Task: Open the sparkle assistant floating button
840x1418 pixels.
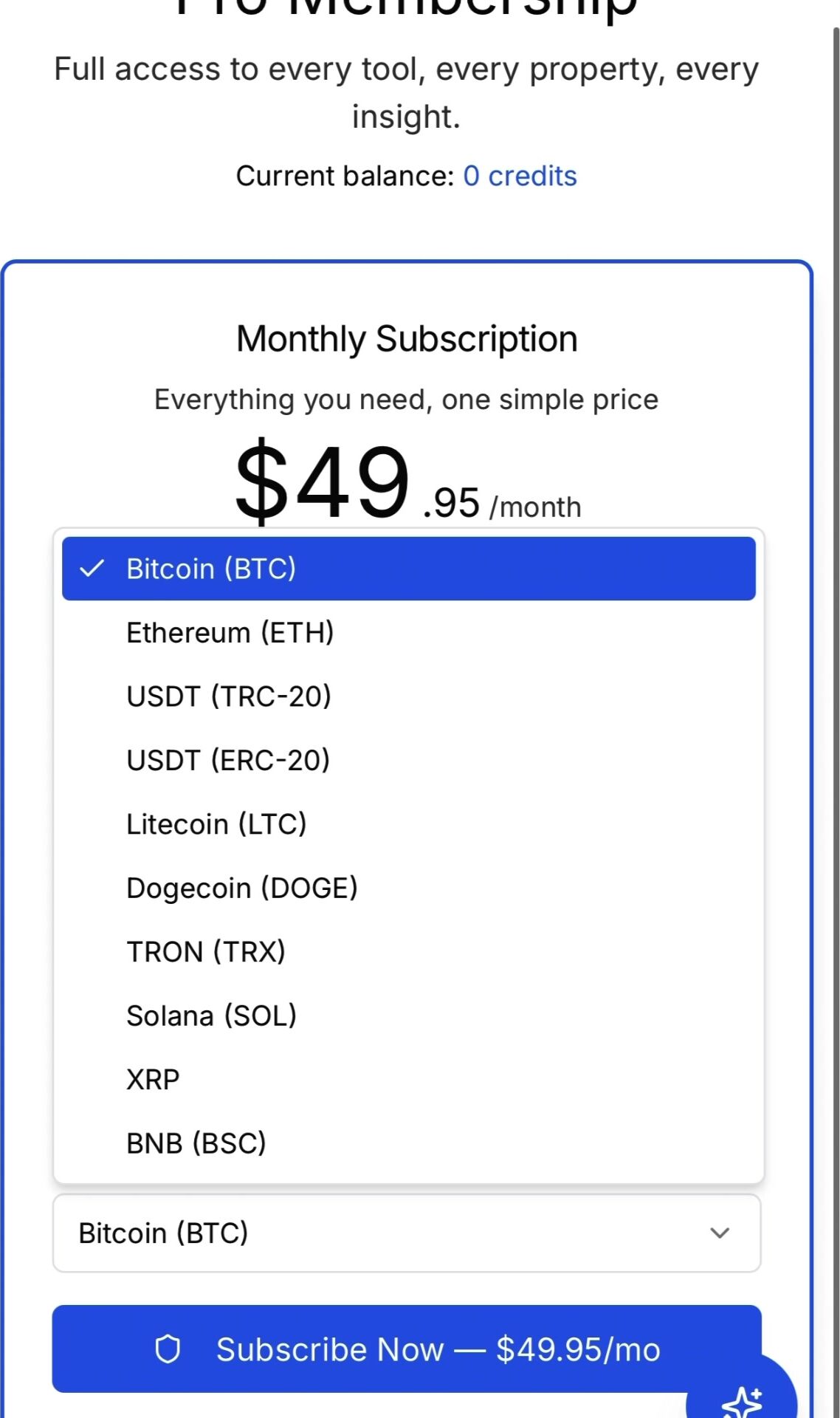Action: pos(742,1396)
